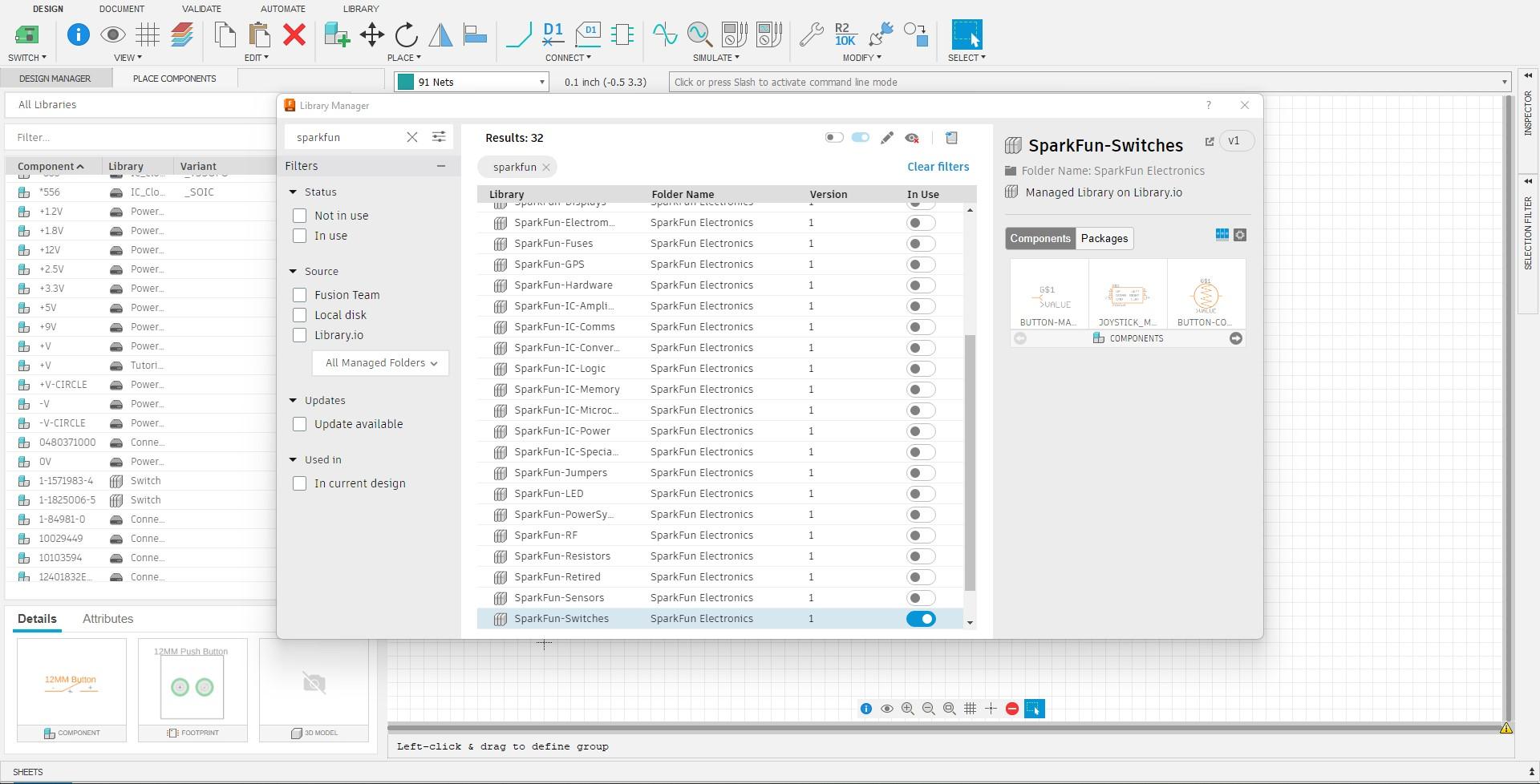Click the Show eye icon in the View group
Image resolution: width=1540 pixels, height=784 pixels.
[x=113, y=34]
